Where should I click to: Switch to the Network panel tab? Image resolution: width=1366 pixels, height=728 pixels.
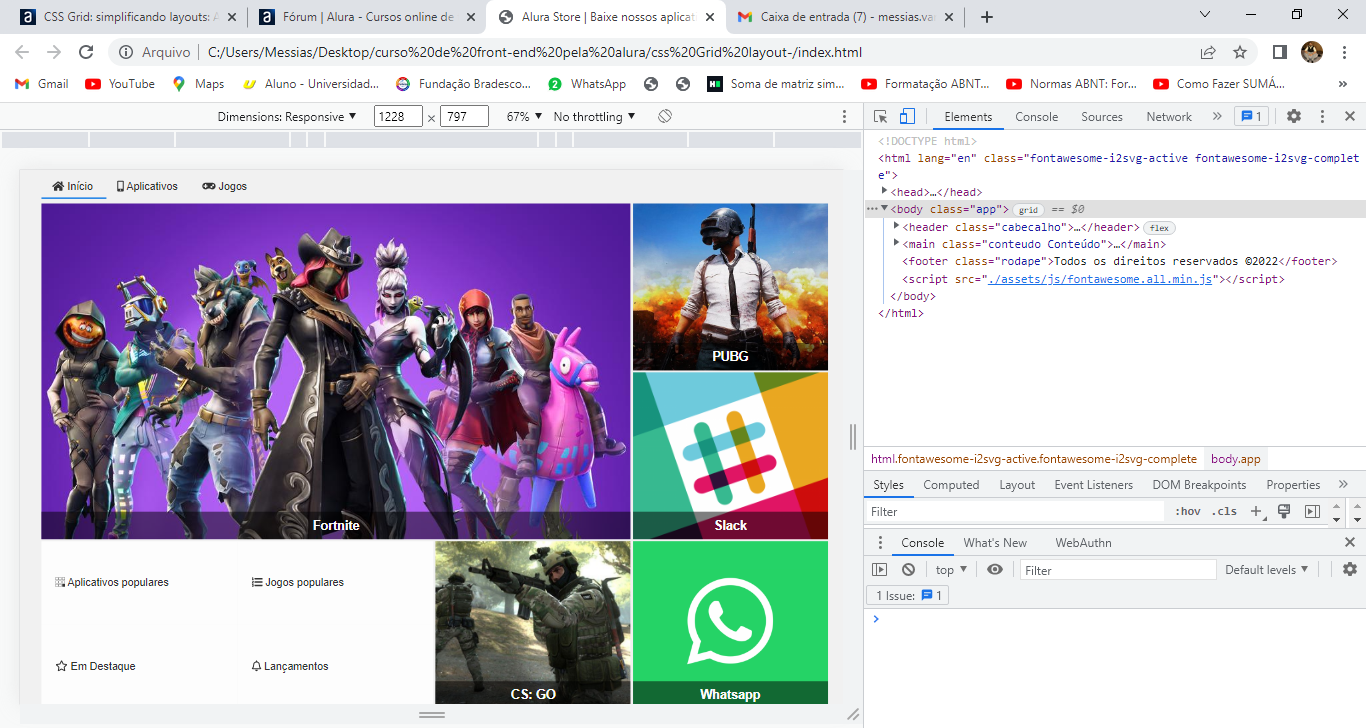click(x=1169, y=117)
